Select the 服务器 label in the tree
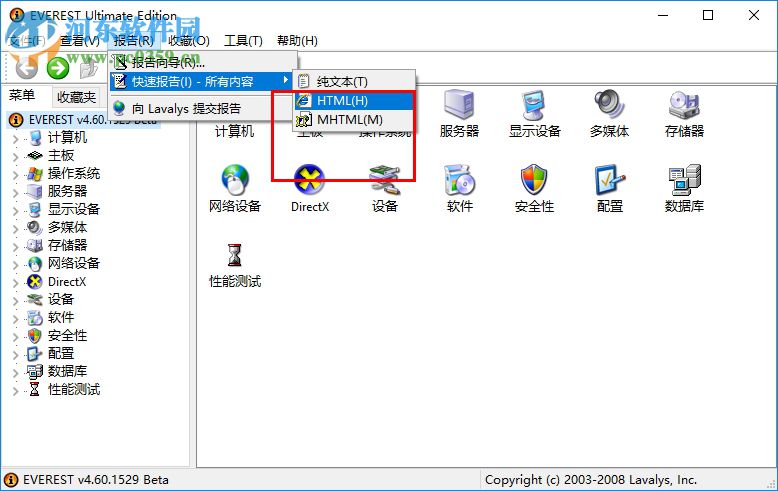This screenshot has height=491, width=778. click(x=67, y=191)
